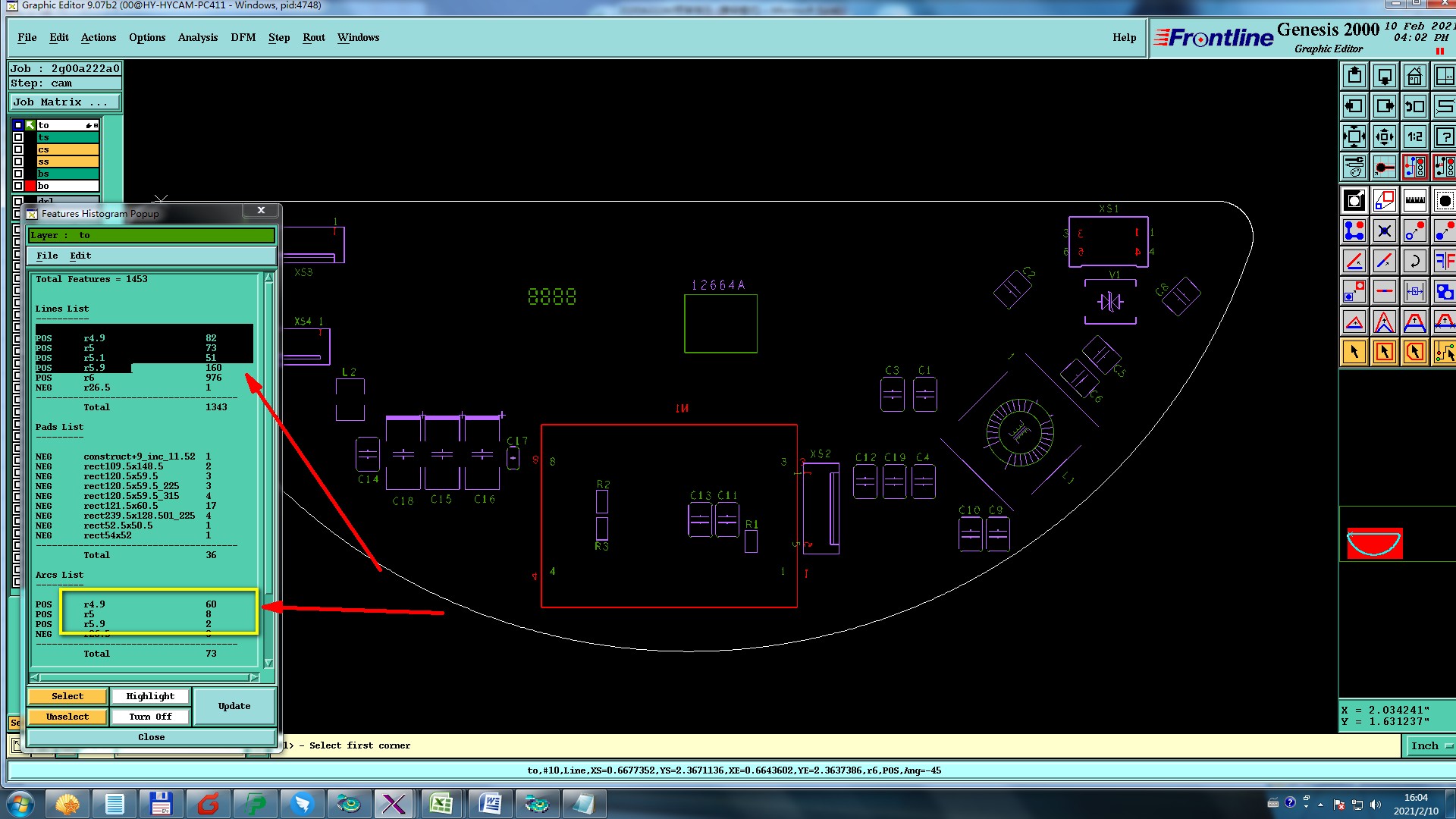Select the rectangle-area arrow selection tool
The image size is (1456, 819).
click(1385, 352)
